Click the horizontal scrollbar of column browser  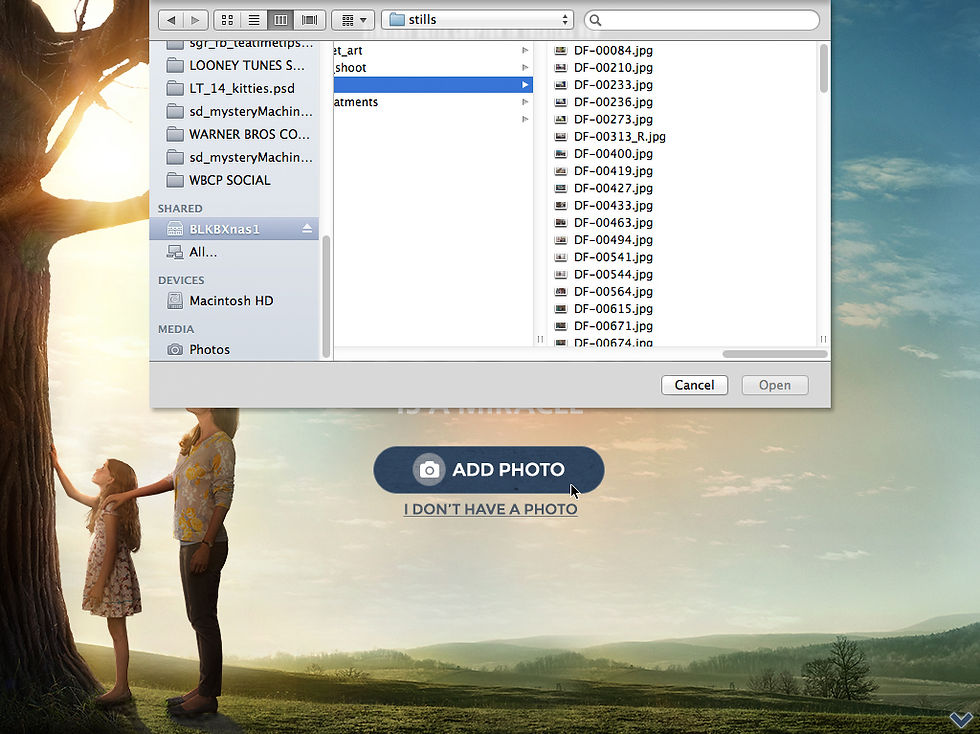775,354
